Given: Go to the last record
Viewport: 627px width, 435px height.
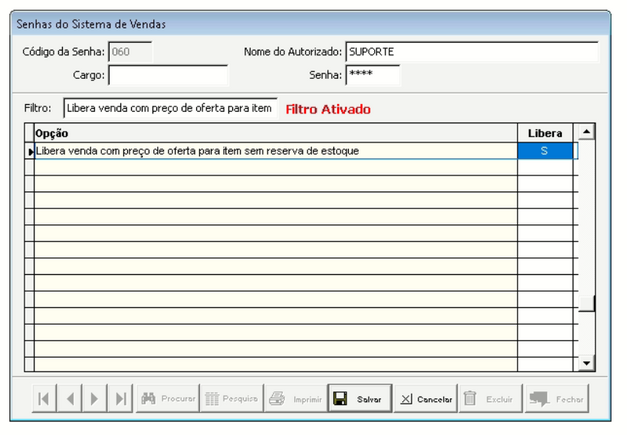Looking at the screenshot, I should pyautogui.click(x=120, y=399).
